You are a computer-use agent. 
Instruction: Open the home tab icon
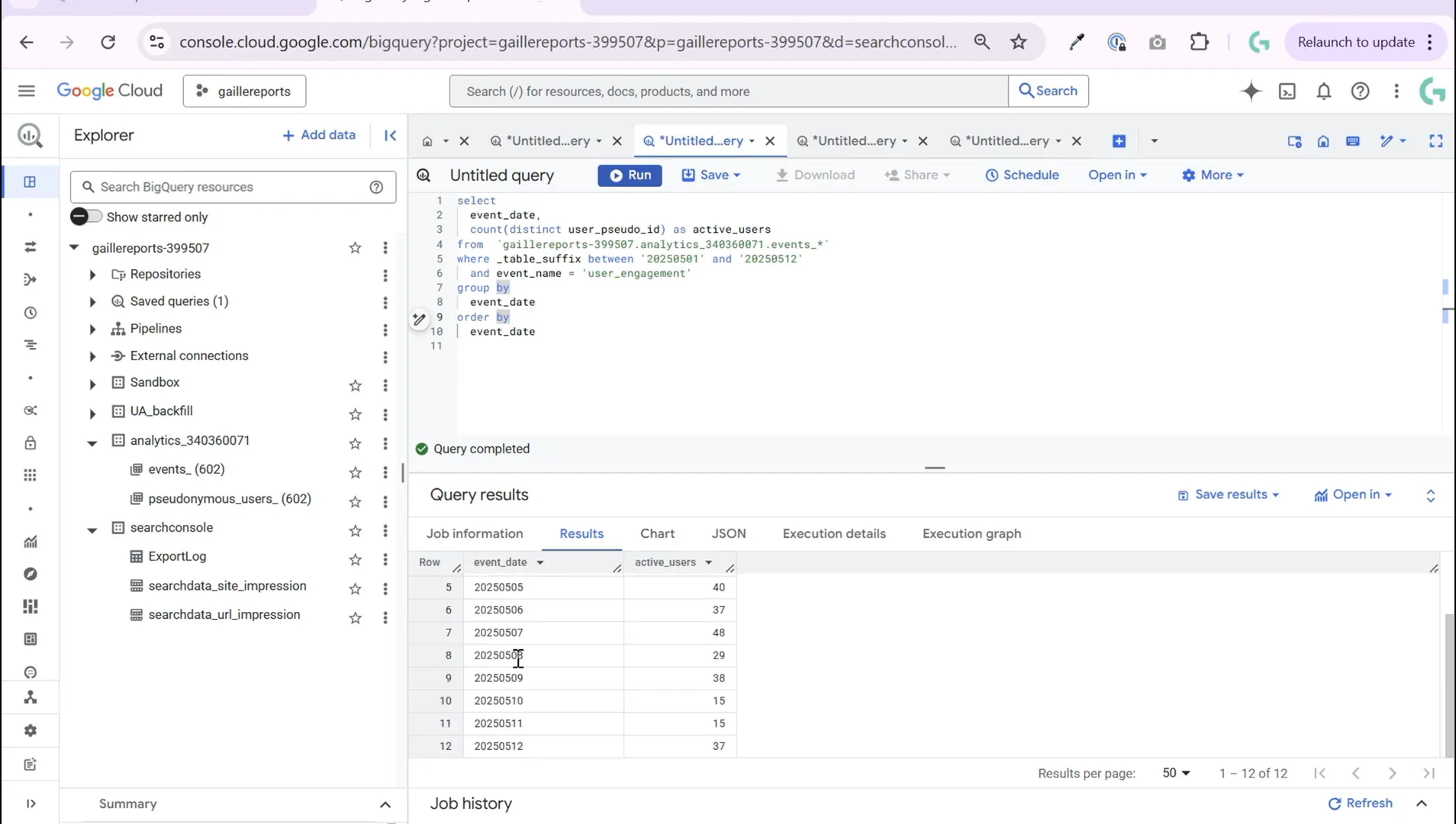[427, 141]
